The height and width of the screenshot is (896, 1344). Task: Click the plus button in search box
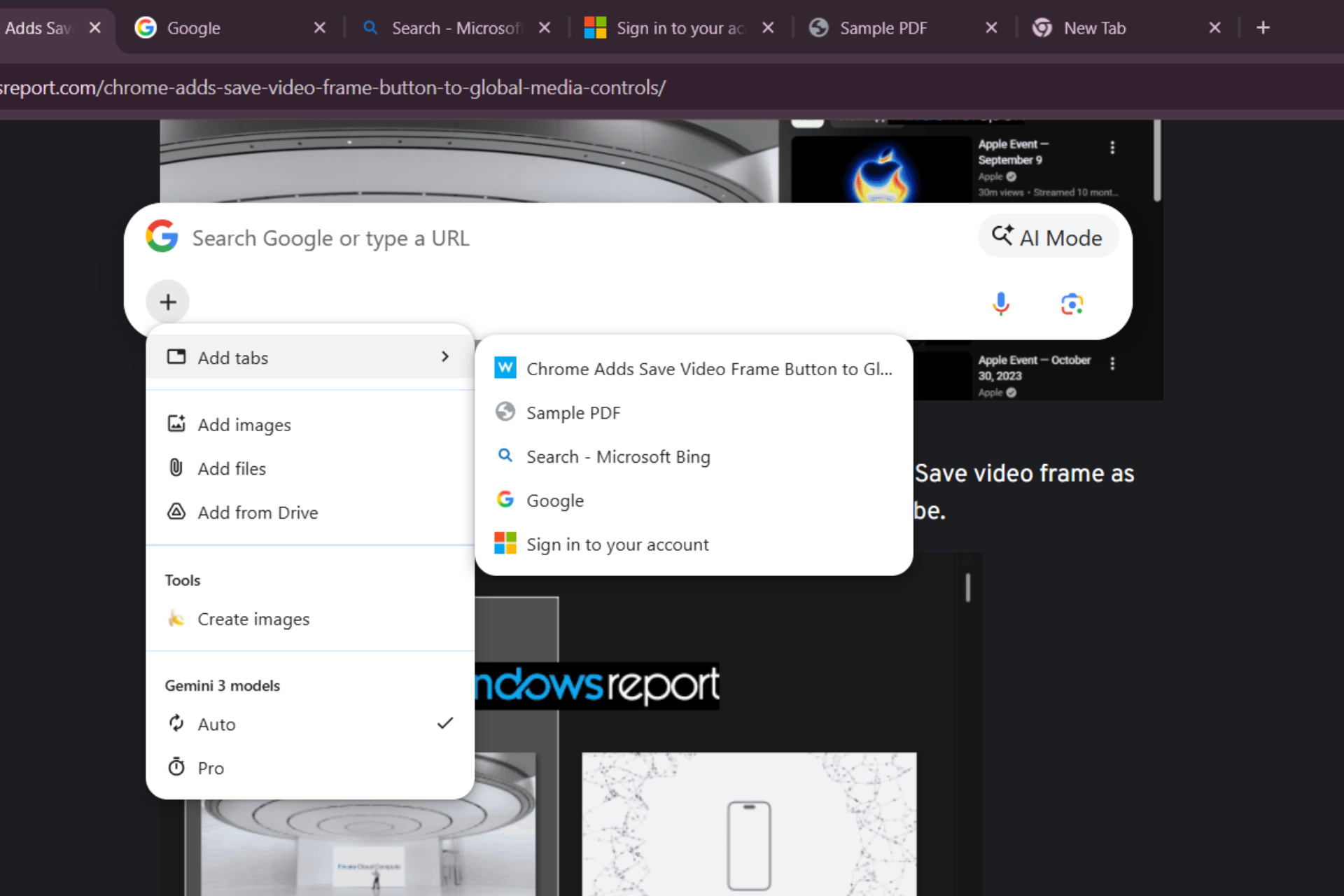tap(167, 302)
